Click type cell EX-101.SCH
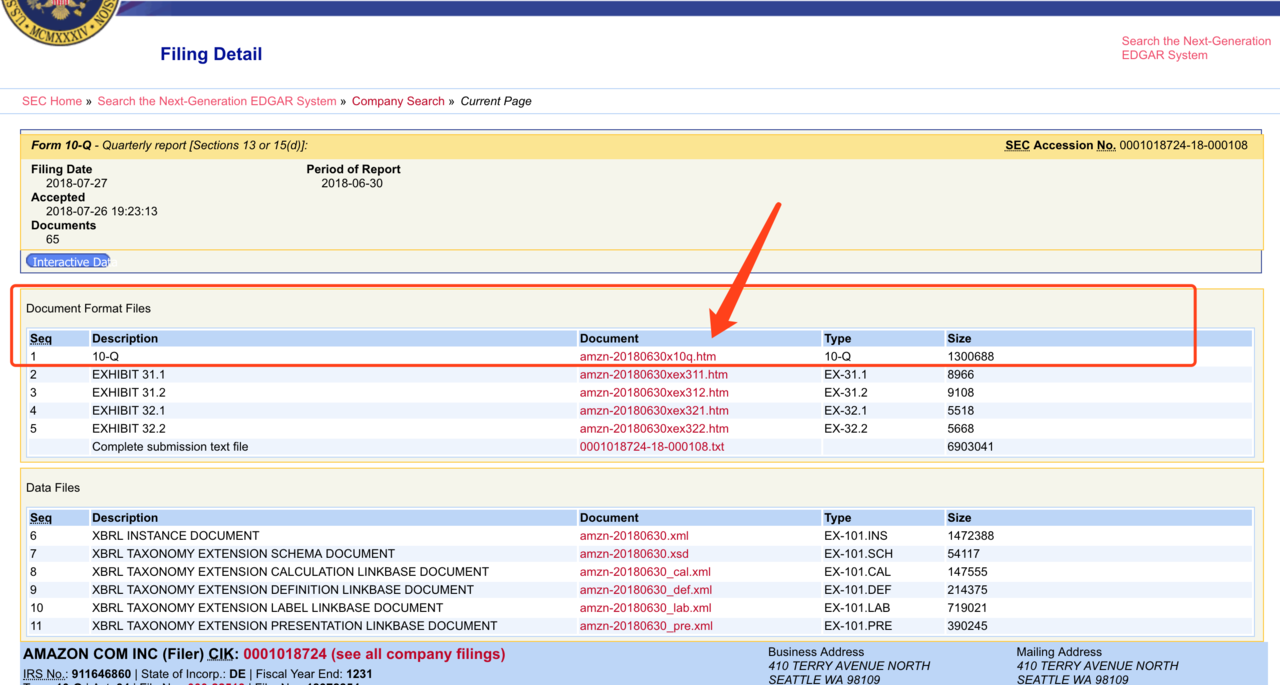 [858, 553]
